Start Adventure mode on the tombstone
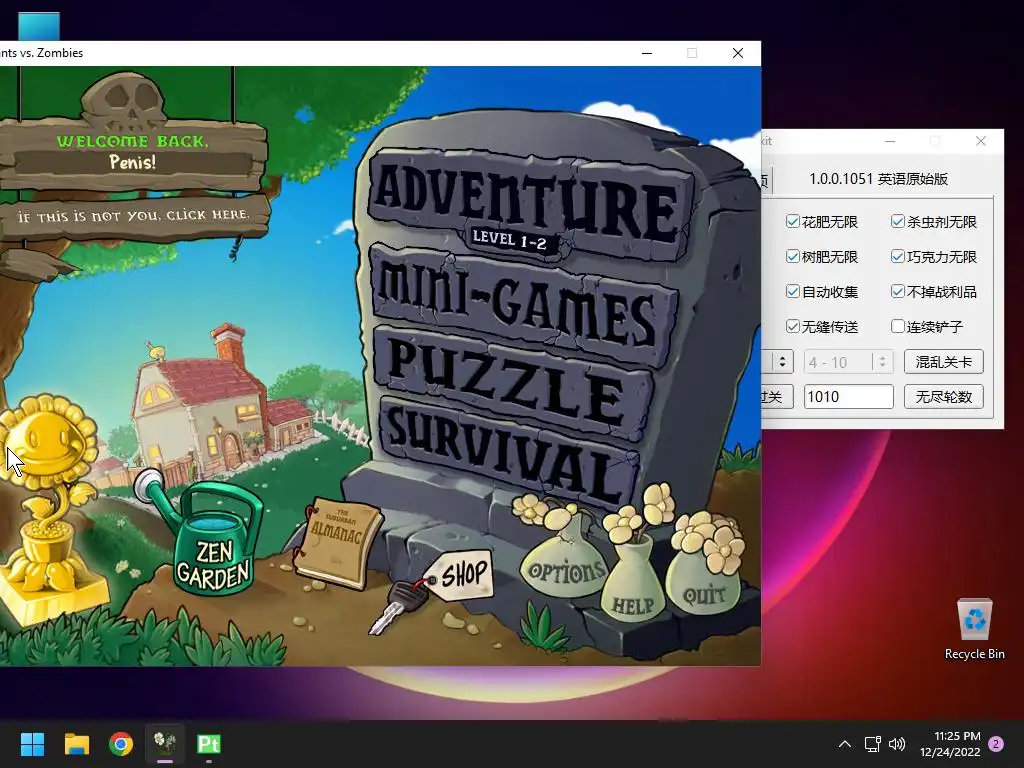This screenshot has width=1024, height=768. point(530,204)
